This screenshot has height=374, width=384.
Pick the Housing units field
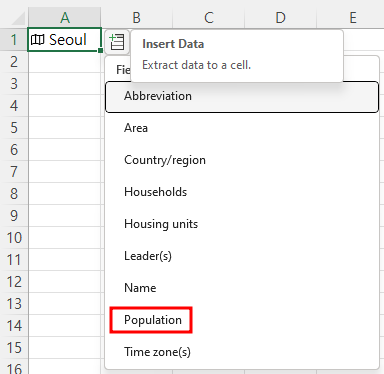tap(242, 224)
